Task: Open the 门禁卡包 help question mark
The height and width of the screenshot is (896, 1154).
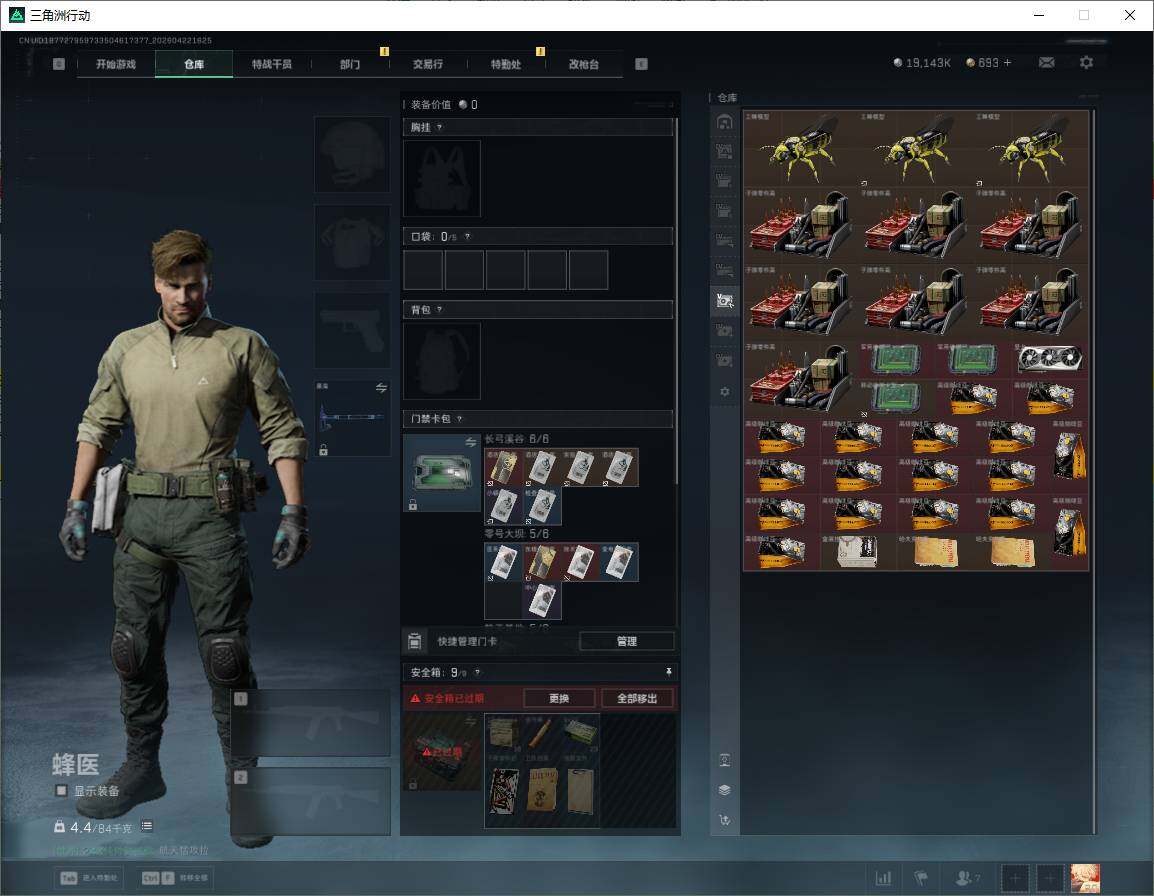Action: (x=459, y=419)
